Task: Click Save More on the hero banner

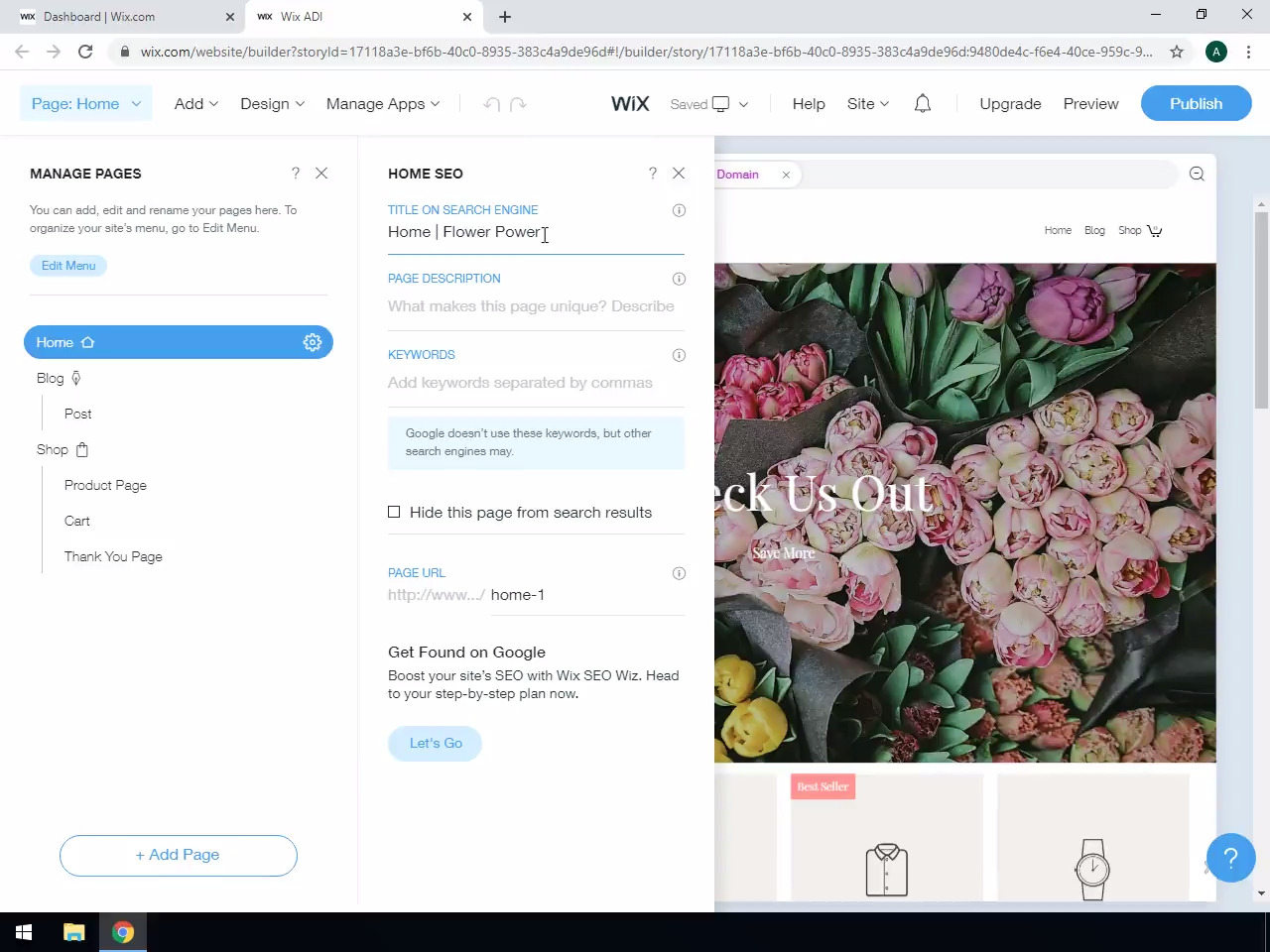Action: [x=783, y=553]
